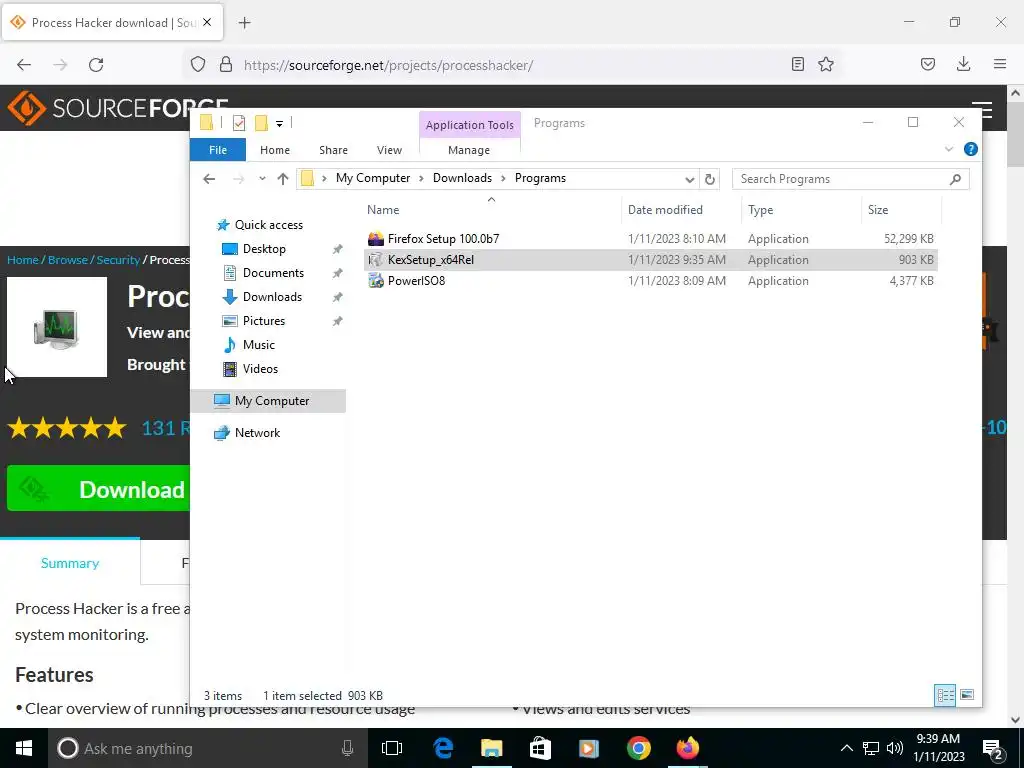The width and height of the screenshot is (1024, 768).
Task: Reload the Firefox page
Action: coord(96,65)
